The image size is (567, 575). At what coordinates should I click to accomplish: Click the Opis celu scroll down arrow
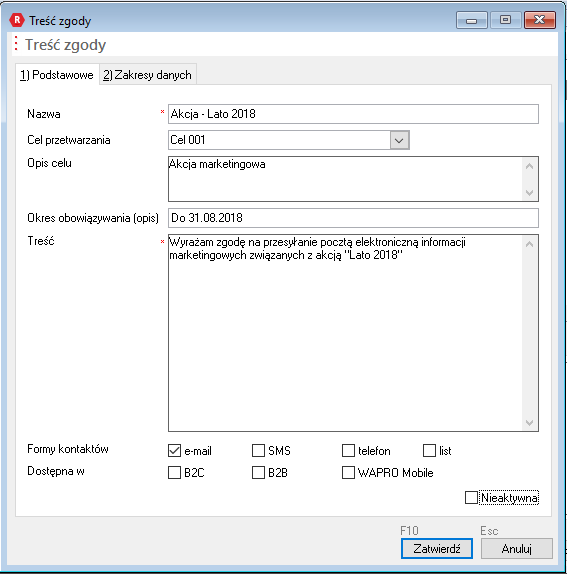(x=529, y=193)
